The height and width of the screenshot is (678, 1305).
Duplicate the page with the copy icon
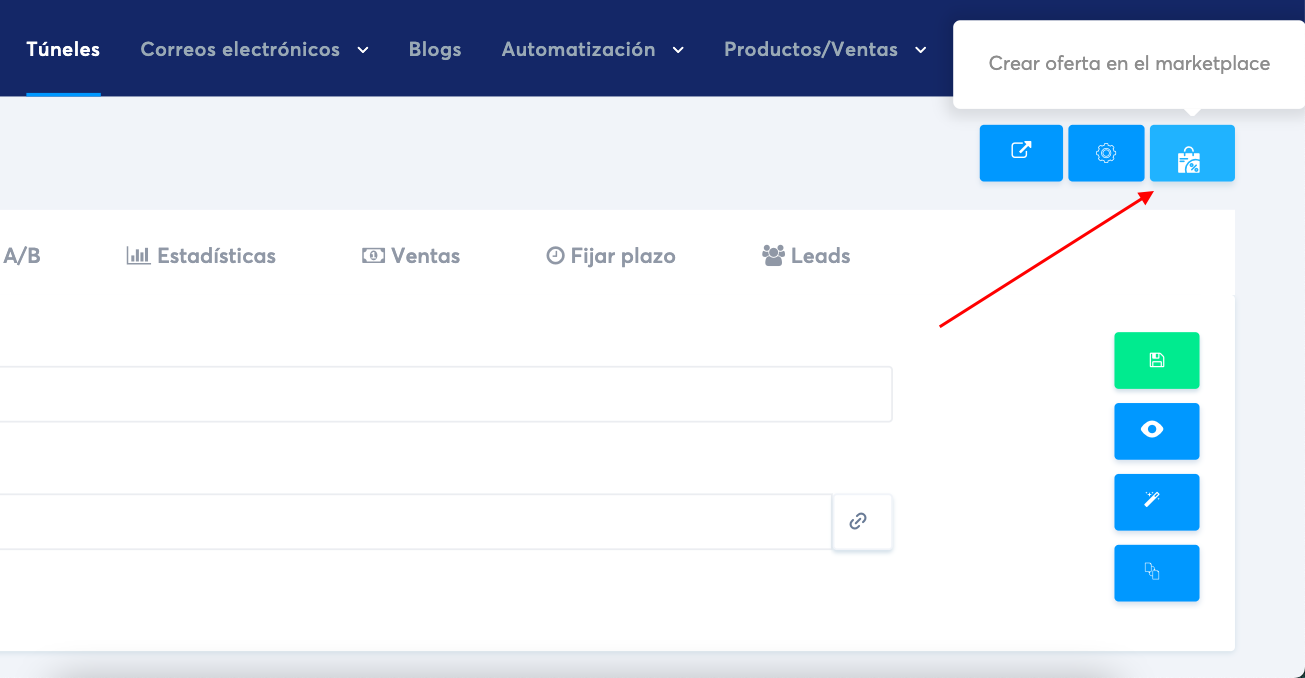(x=1157, y=573)
